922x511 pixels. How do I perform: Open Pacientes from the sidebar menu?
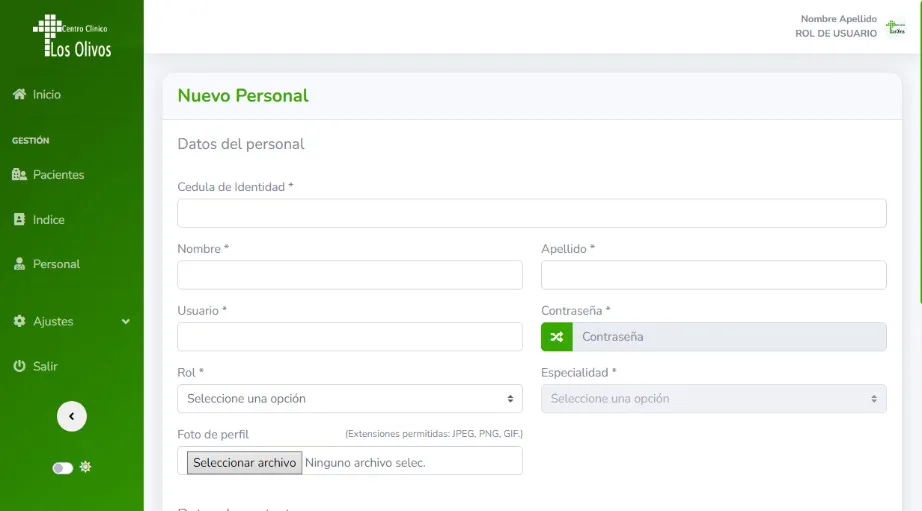pyautogui.click(x=58, y=175)
